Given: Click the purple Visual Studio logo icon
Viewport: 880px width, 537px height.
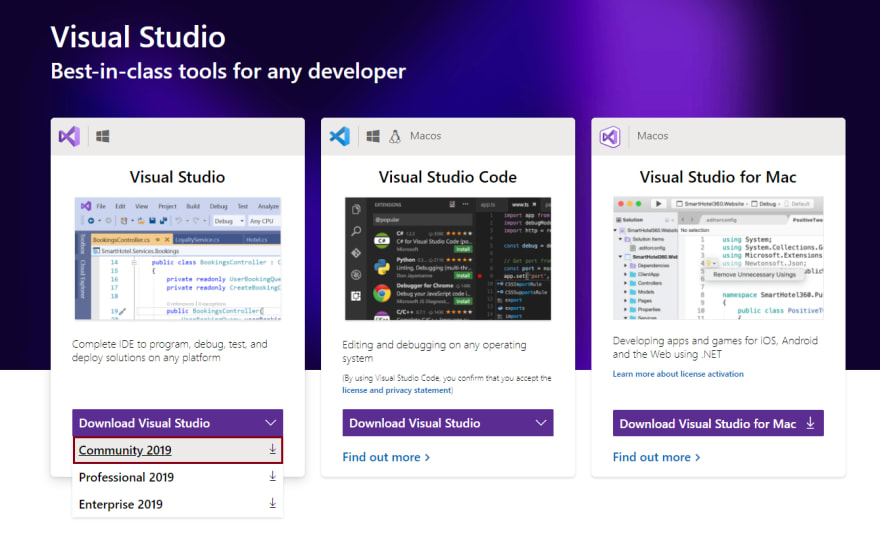Looking at the screenshot, I should pos(69,136).
